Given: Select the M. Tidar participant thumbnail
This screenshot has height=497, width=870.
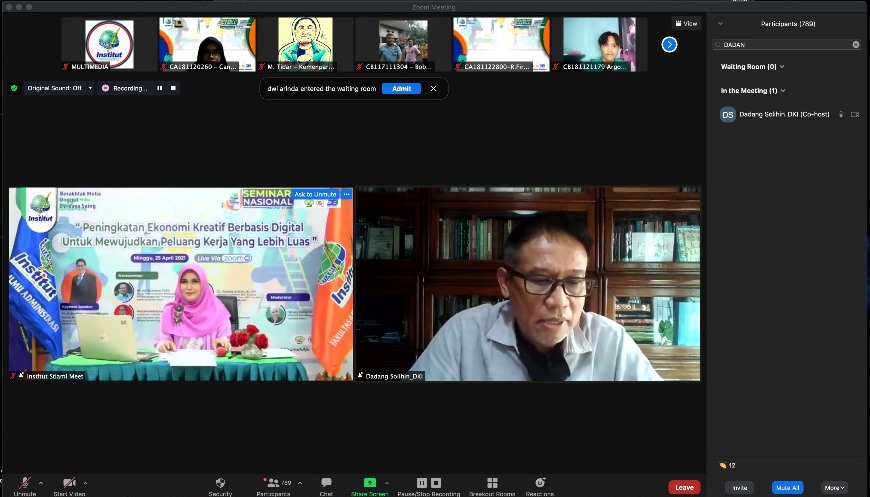Looking at the screenshot, I should [x=305, y=44].
